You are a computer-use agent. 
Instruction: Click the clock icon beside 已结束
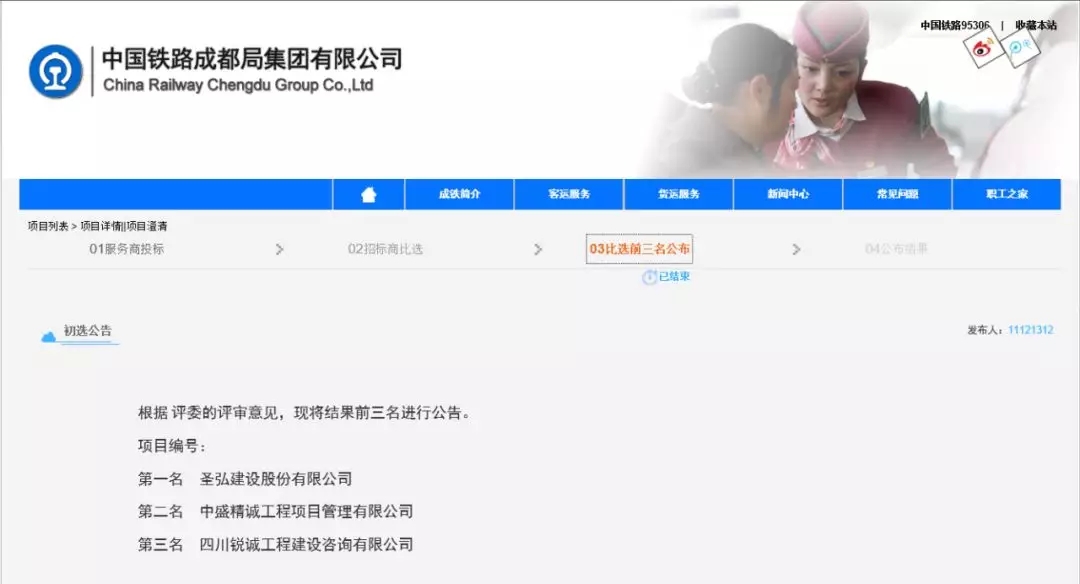649,277
